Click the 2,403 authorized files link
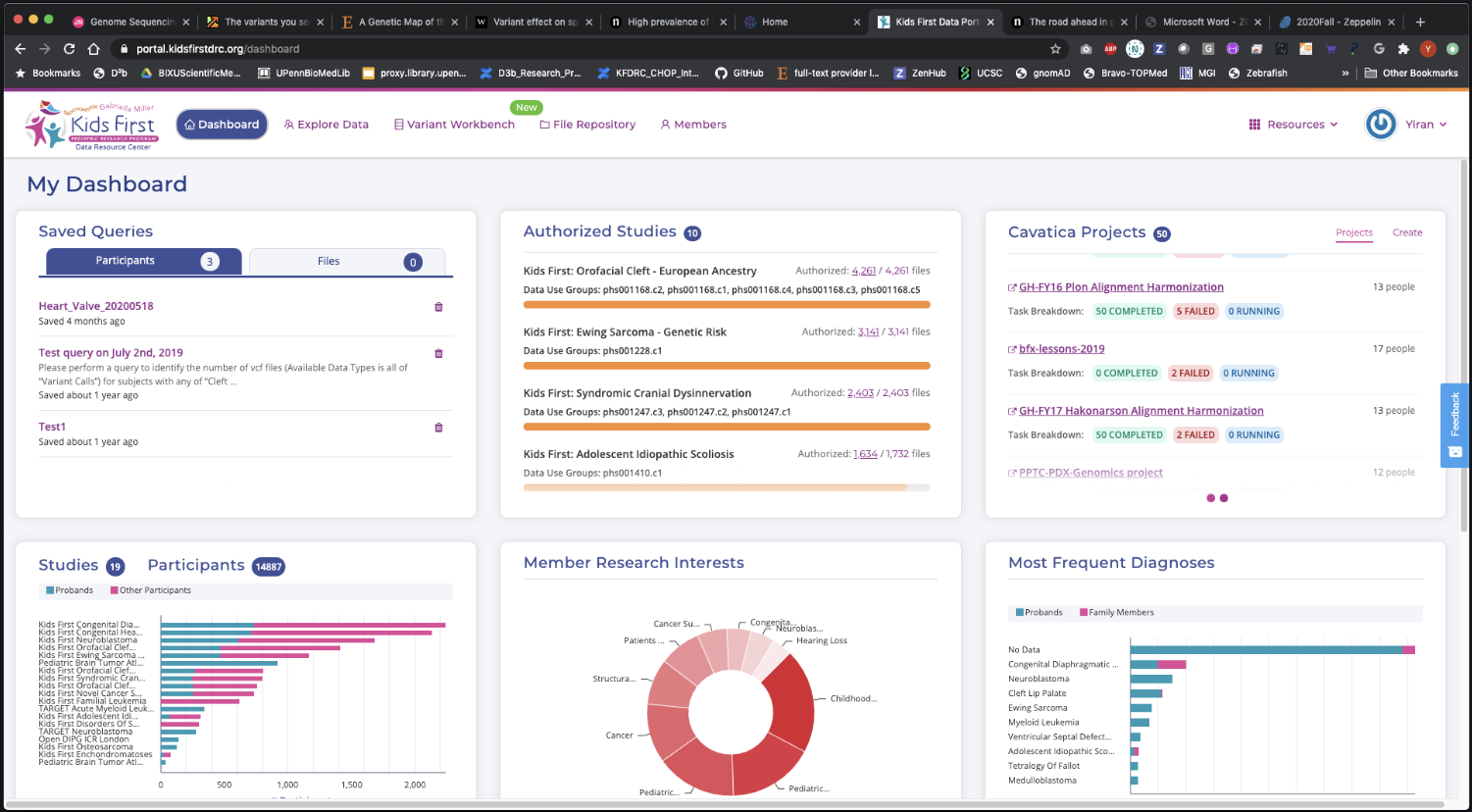 pos(861,392)
